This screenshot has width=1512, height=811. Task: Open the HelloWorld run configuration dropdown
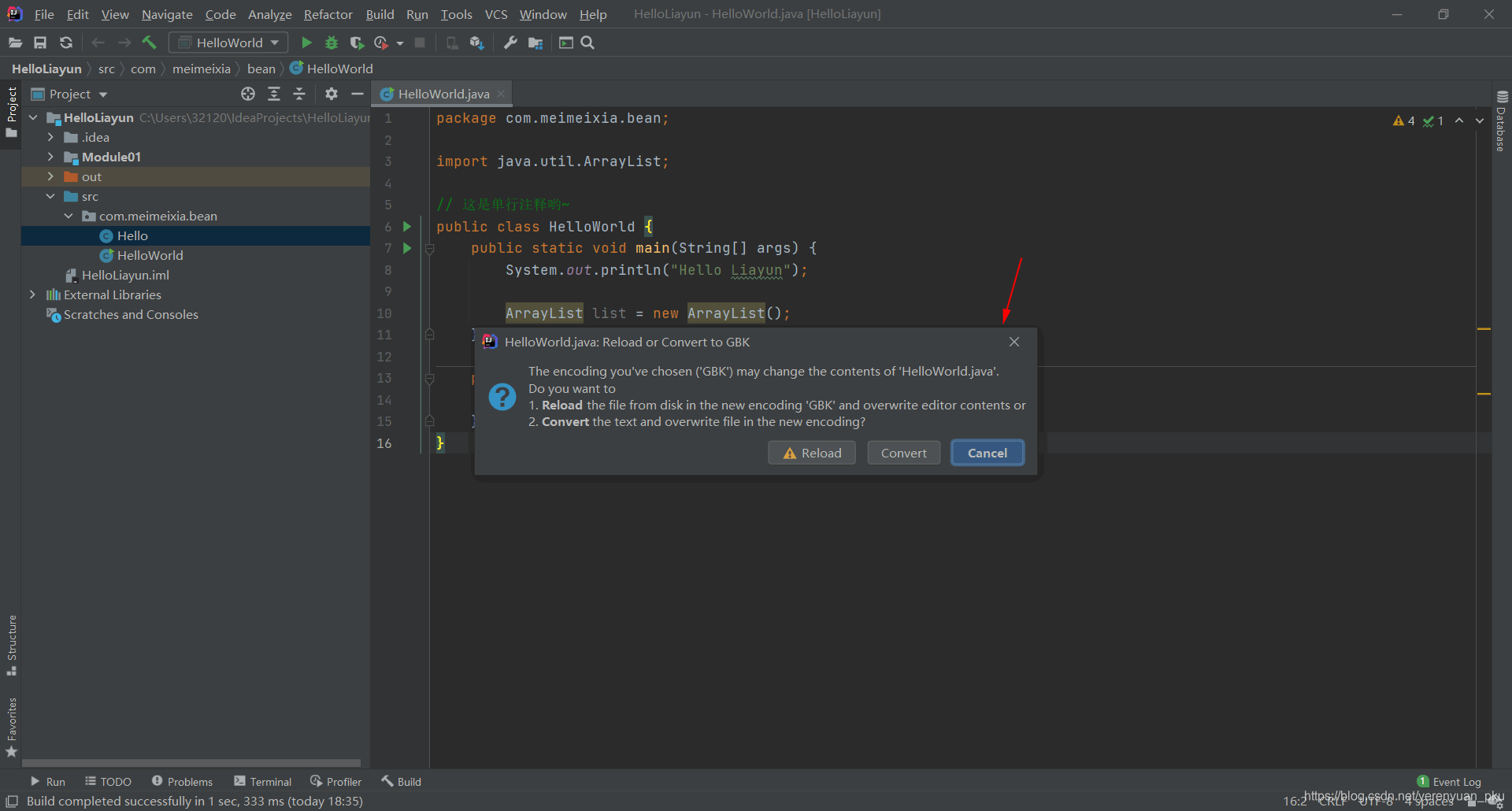(228, 43)
